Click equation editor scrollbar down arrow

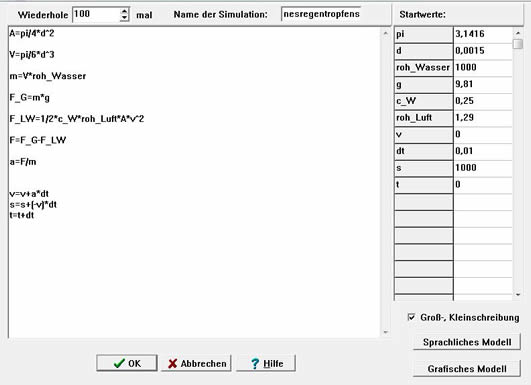(385, 332)
